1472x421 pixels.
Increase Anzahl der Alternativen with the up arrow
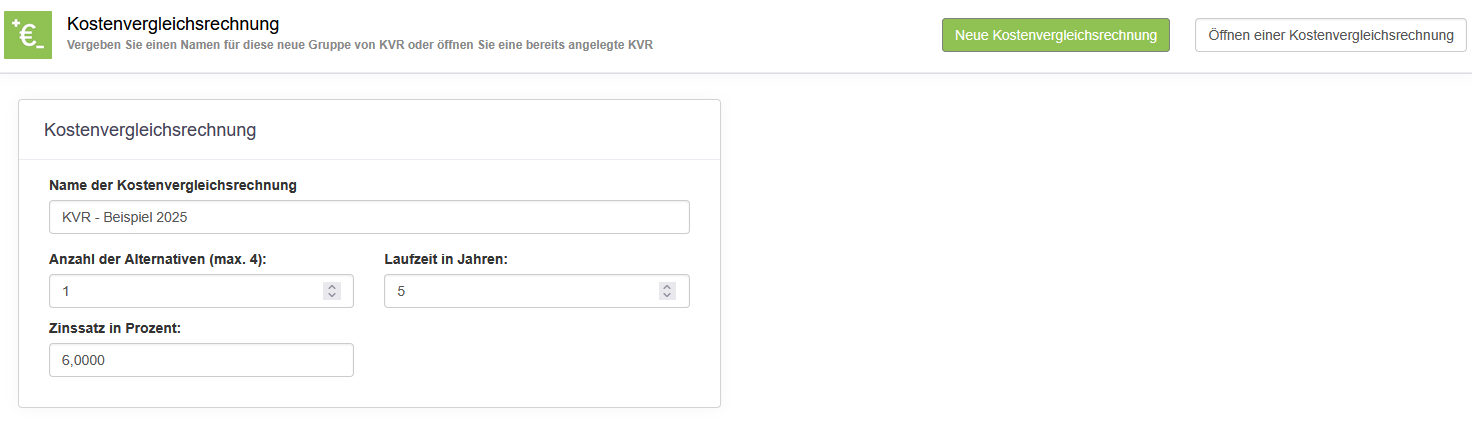(333, 287)
